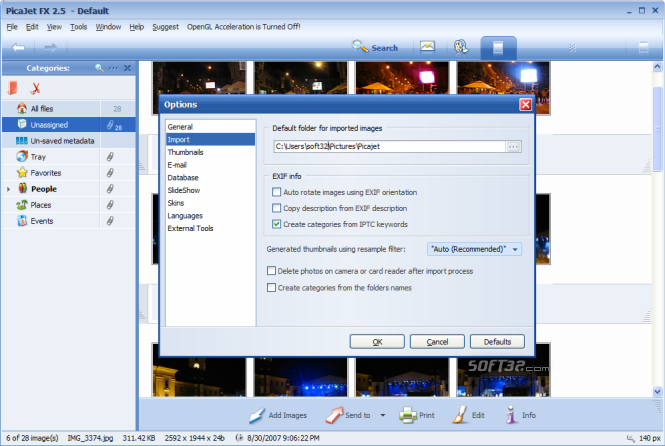Select Un-saved metadata category

tap(51, 141)
